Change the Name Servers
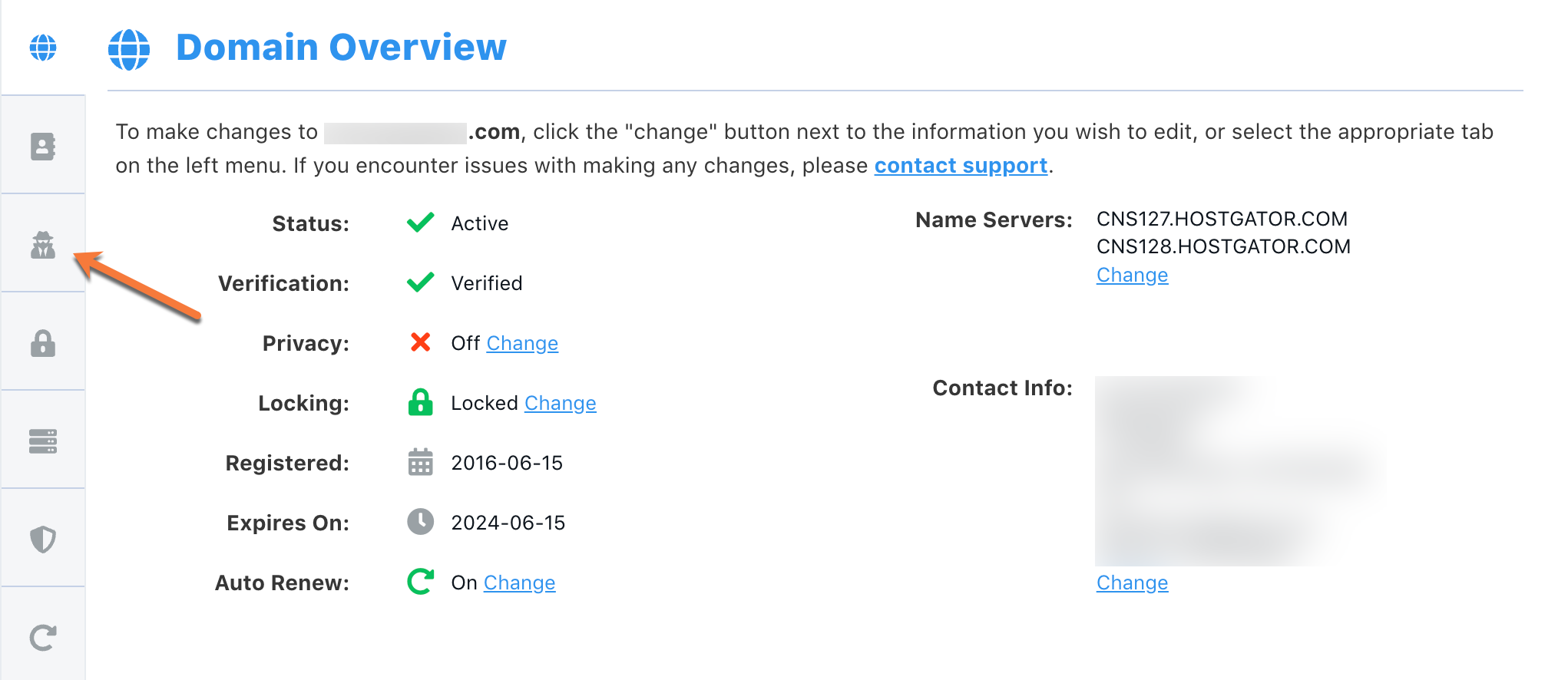 (1132, 275)
